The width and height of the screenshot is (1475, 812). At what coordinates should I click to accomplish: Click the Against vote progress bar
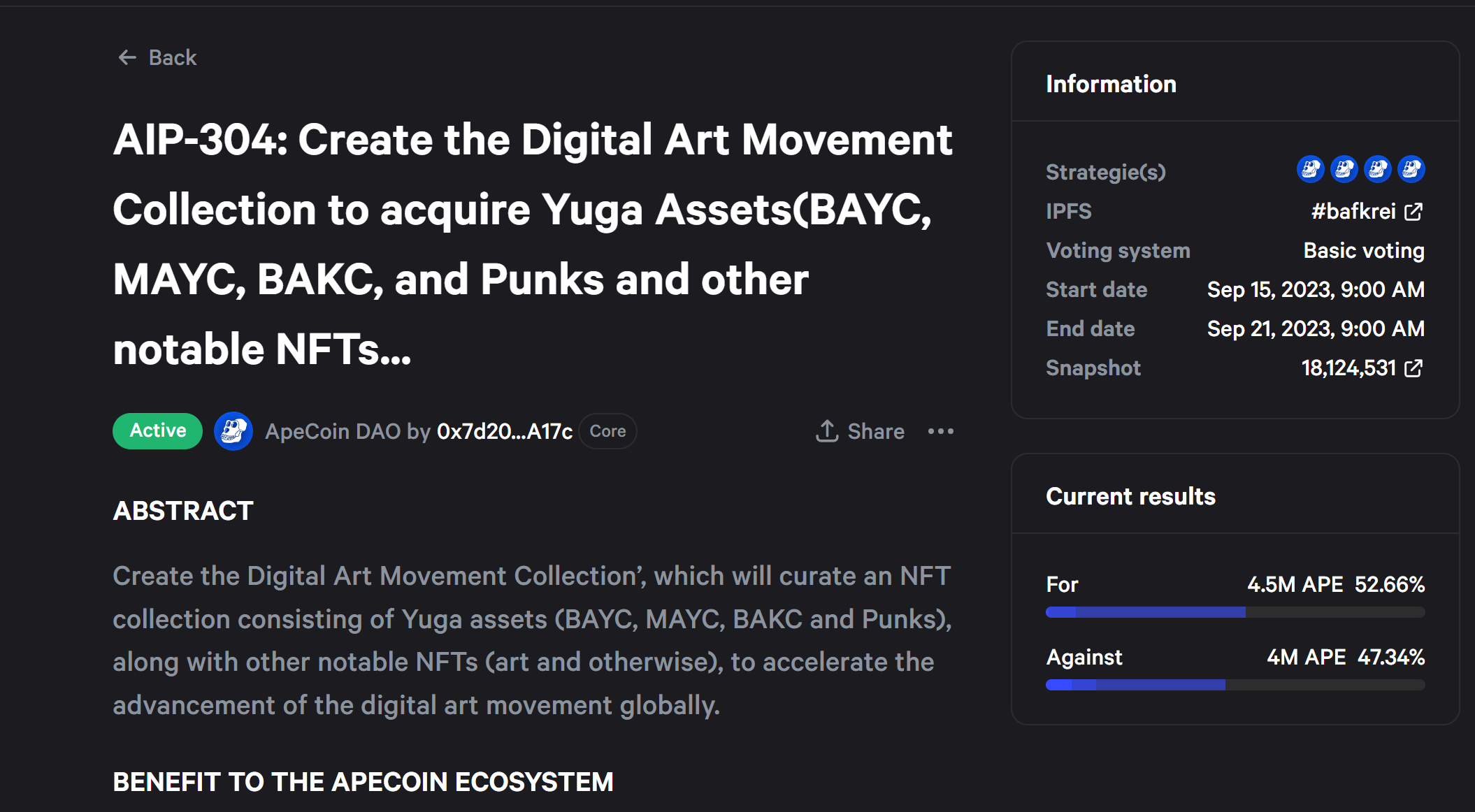(1235, 685)
